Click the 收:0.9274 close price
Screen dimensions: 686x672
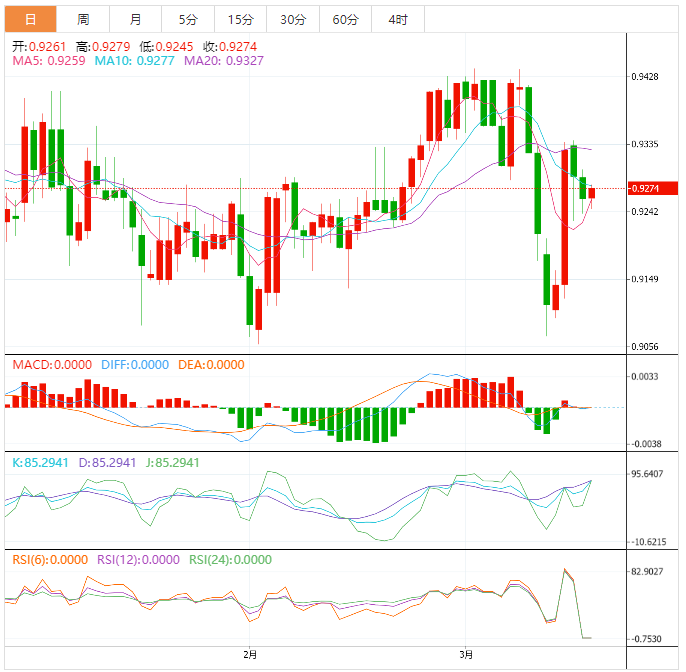[x=230, y=47]
